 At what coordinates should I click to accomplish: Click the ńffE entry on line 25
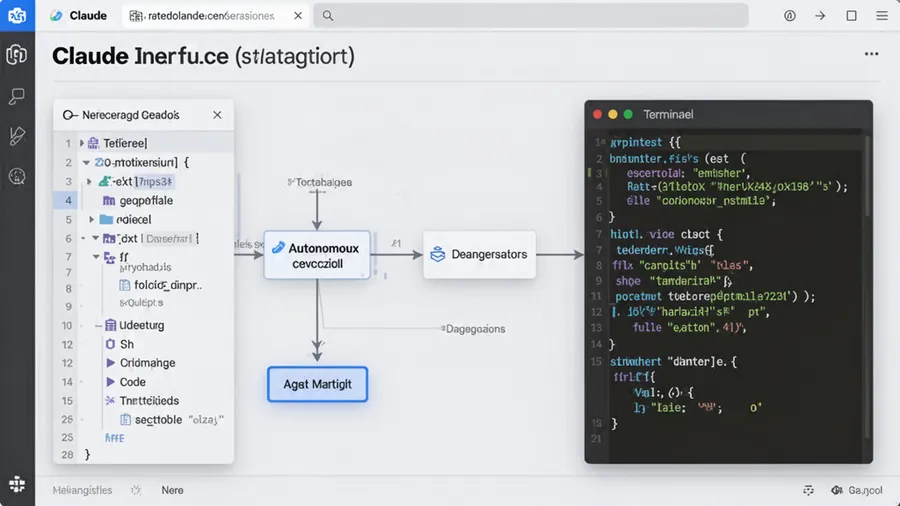click(114, 438)
